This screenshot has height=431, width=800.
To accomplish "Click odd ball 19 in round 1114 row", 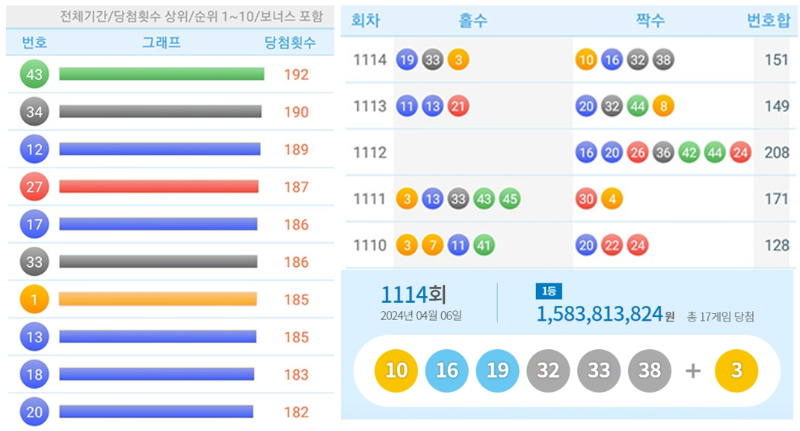I will pyautogui.click(x=407, y=60).
